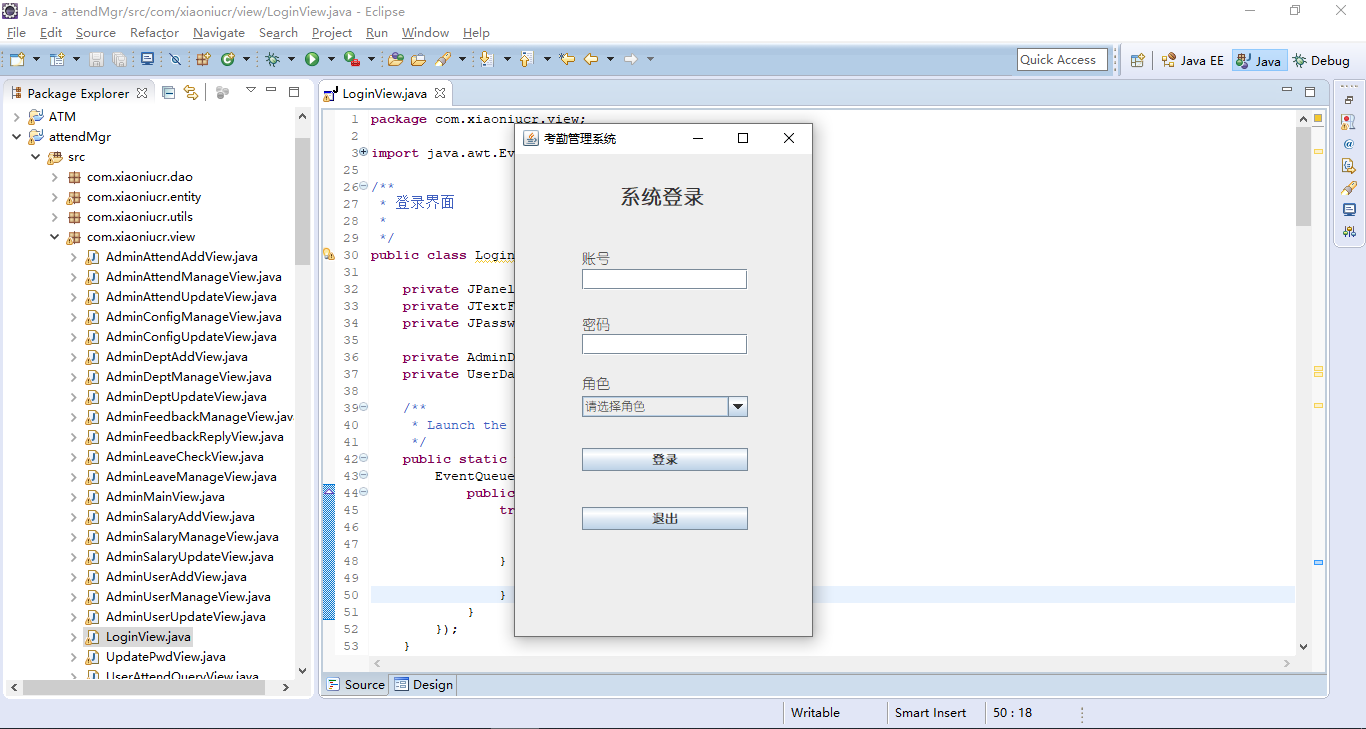Open the Run button dropdown arrow
Image resolution: width=1366 pixels, height=729 pixels.
coord(330,59)
